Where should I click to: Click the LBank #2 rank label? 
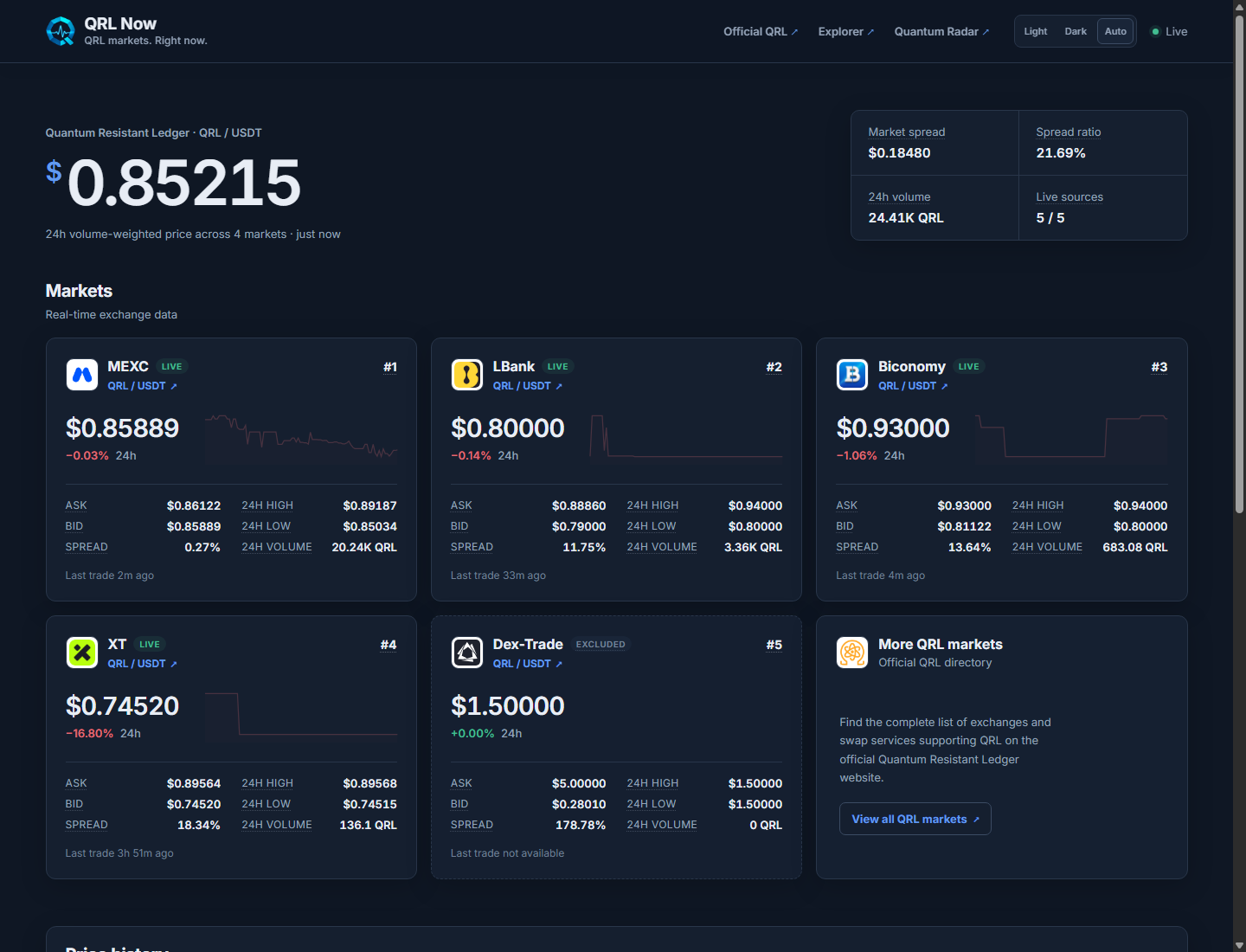click(x=774, y=367)
